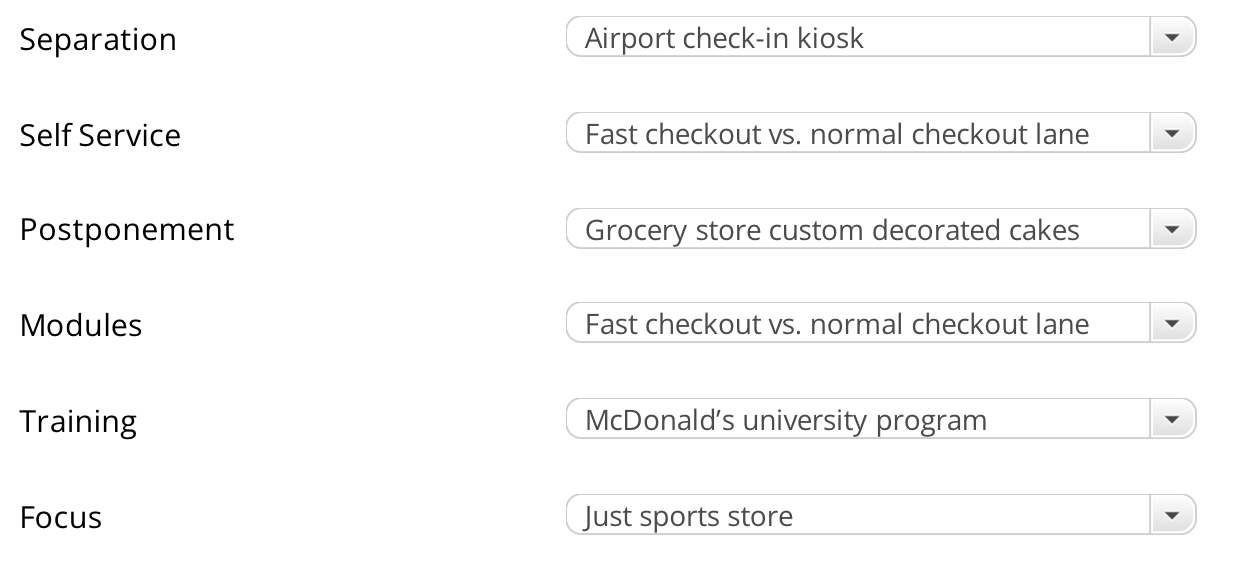
Task: Click the Modules label
Action: pyautogui.click(x=80, y=325)
